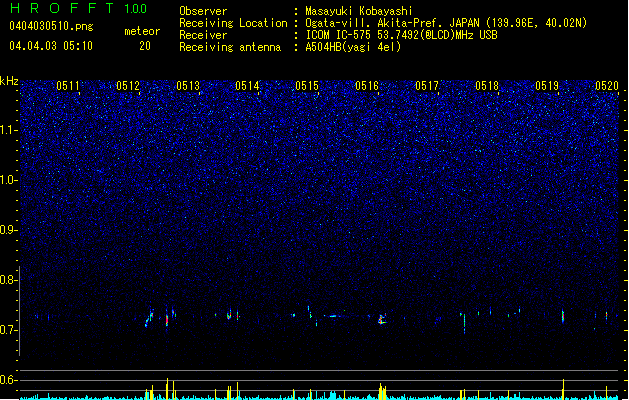Click the 0512 time marker

coord(128,86)
